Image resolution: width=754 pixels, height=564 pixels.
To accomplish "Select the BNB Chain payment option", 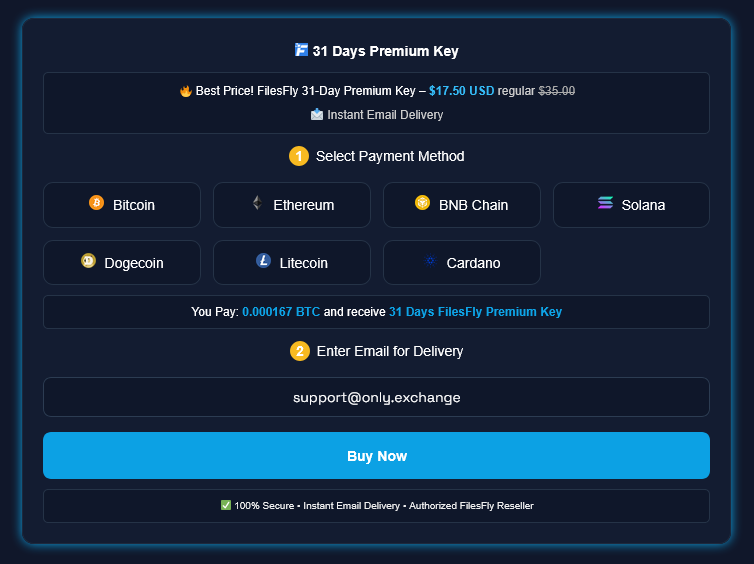I will pos(462,205).
